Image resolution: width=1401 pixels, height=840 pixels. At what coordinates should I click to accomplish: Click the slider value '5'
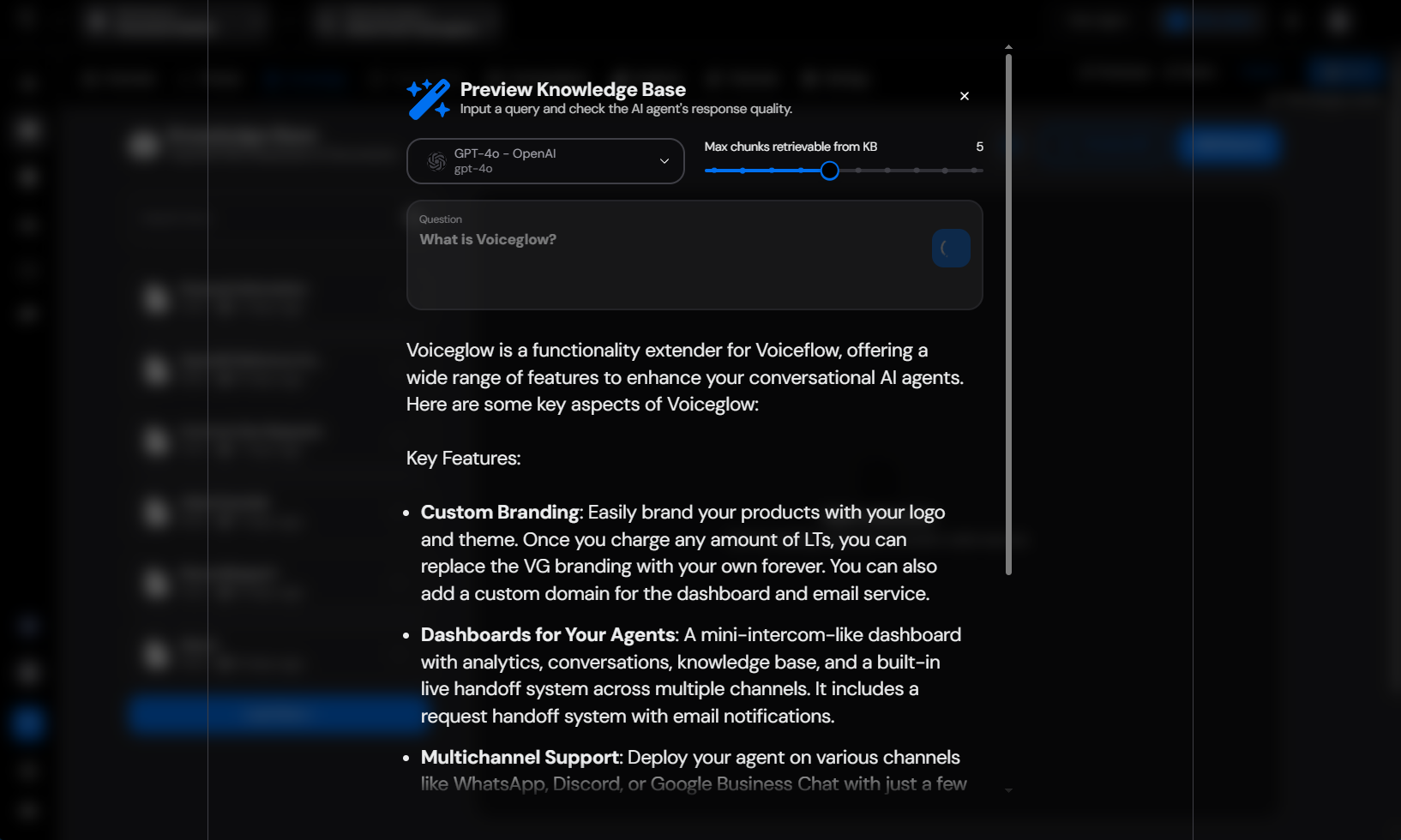979,147
